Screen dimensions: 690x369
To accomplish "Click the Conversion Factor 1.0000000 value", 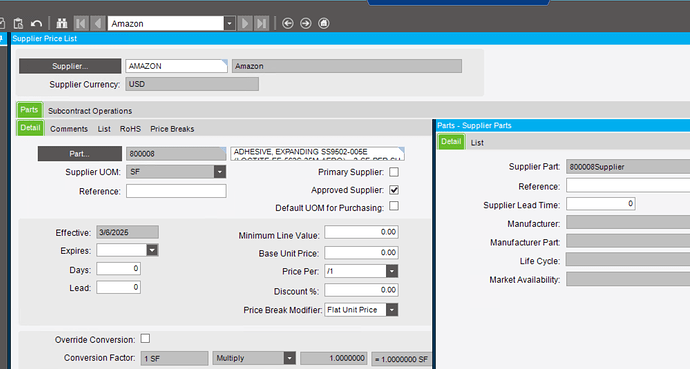I will tap(334, 358).
